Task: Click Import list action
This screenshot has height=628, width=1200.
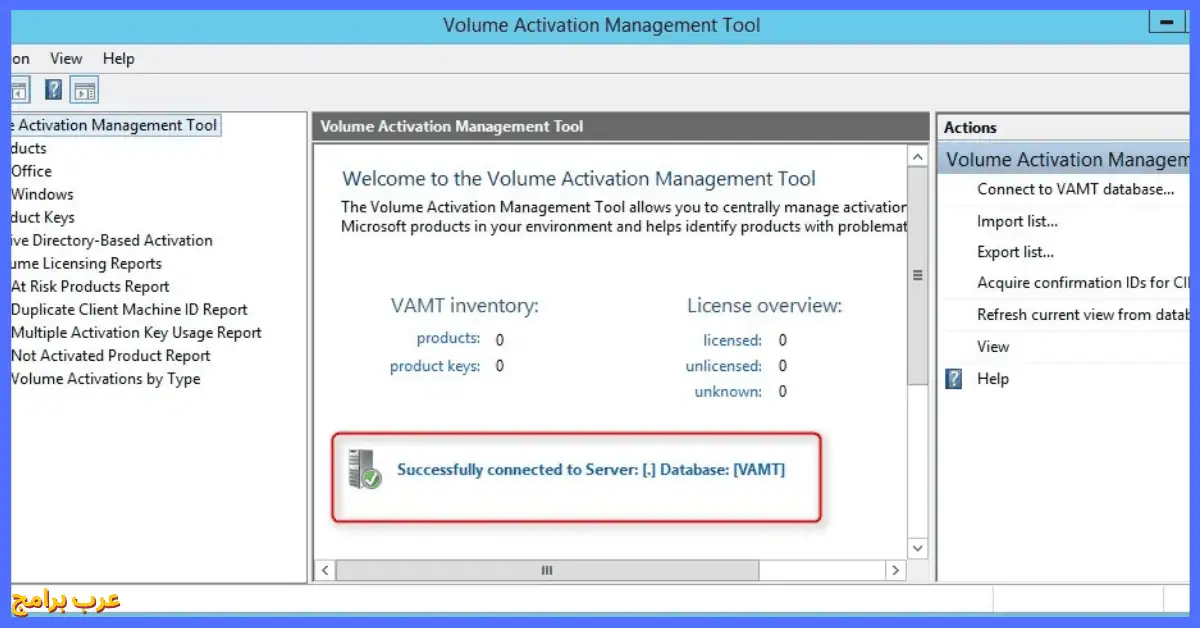Action: [1017, 221]
